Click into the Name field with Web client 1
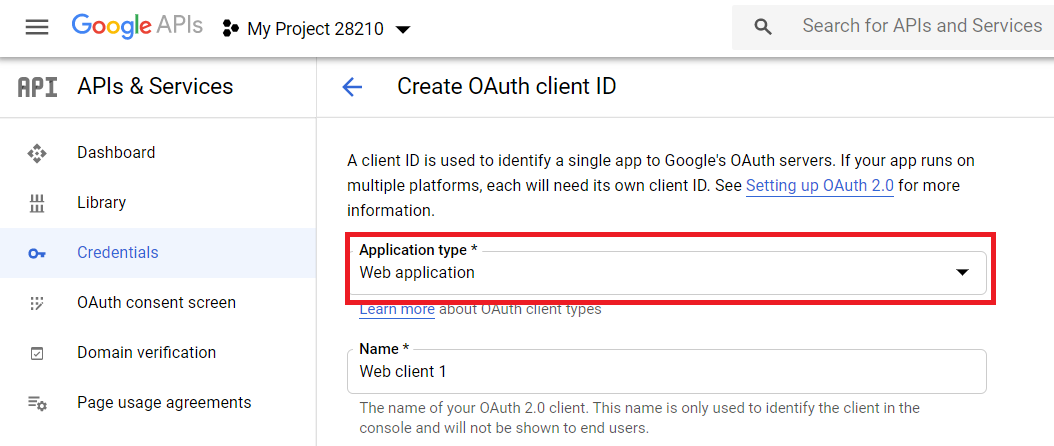 point(667,371)
